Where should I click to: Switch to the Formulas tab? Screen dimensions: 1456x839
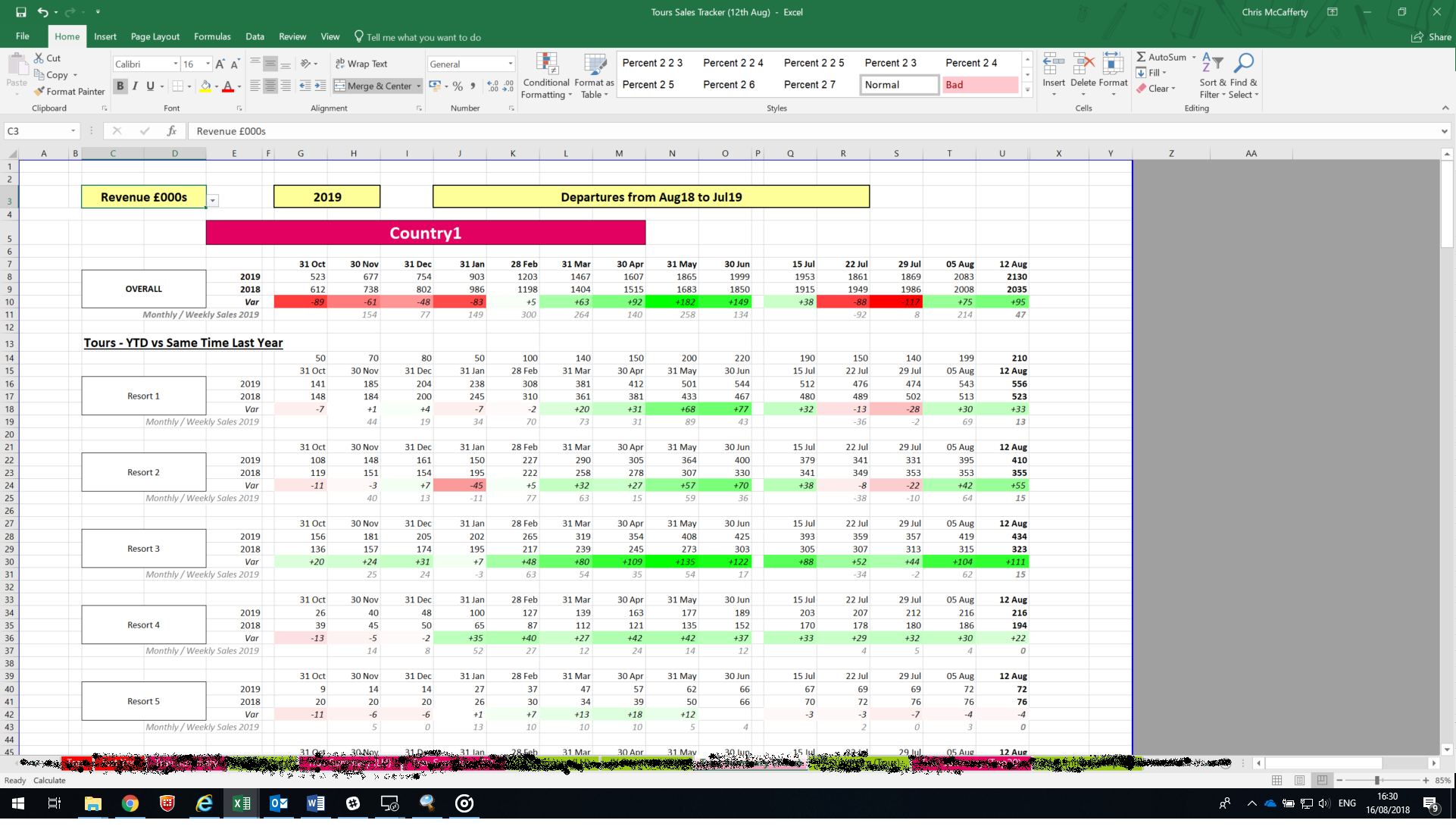click(x=212, y=36)
